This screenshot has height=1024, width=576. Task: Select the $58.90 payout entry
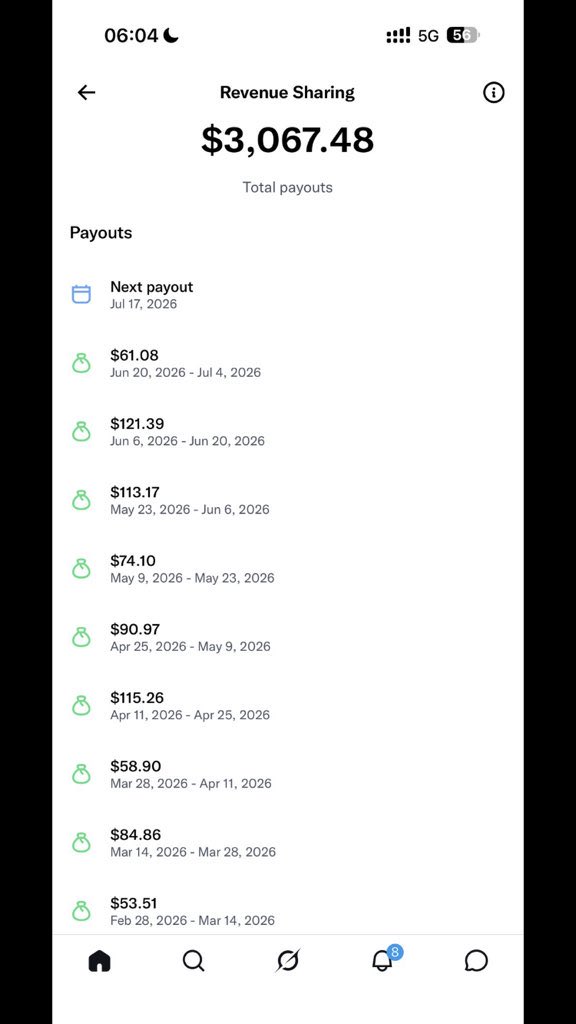coord(288,774)
